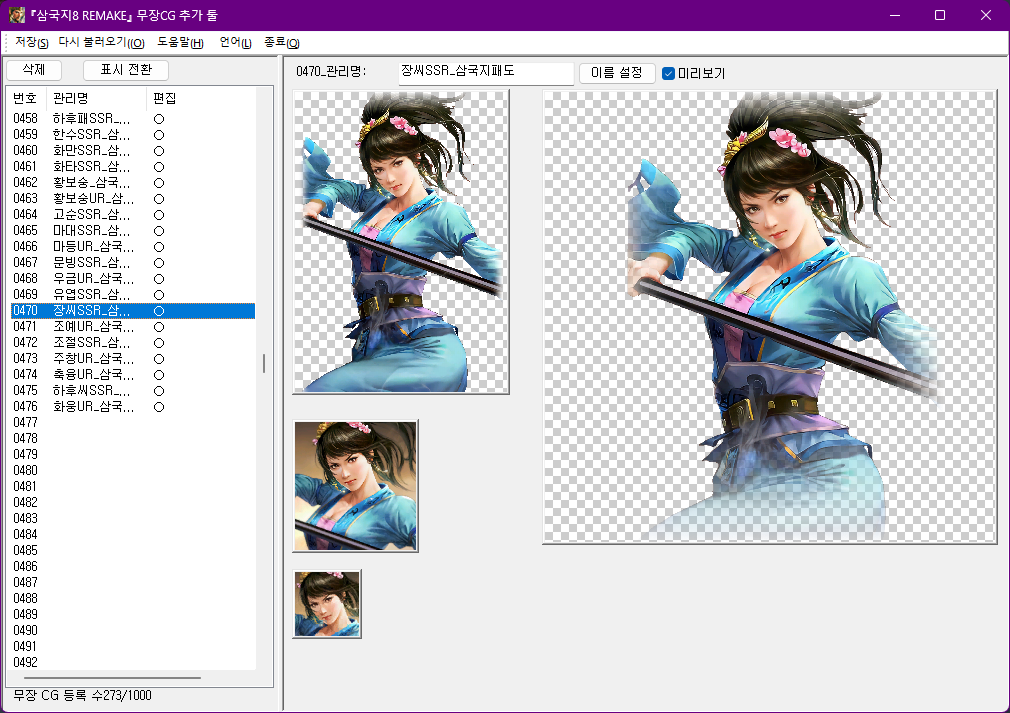
Task: Click the 표시 전환 button
Action: pyautogui.click(x=126, y=70)
